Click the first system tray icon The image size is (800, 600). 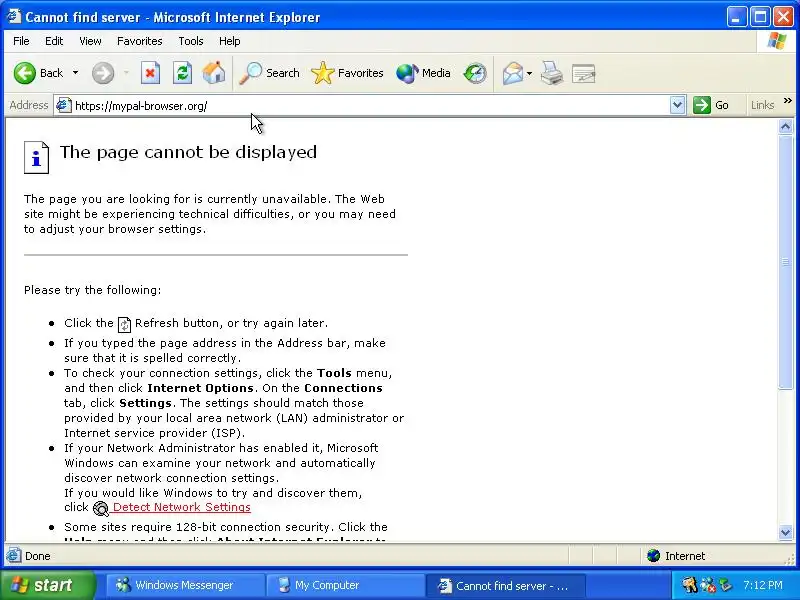coord(689,585)
